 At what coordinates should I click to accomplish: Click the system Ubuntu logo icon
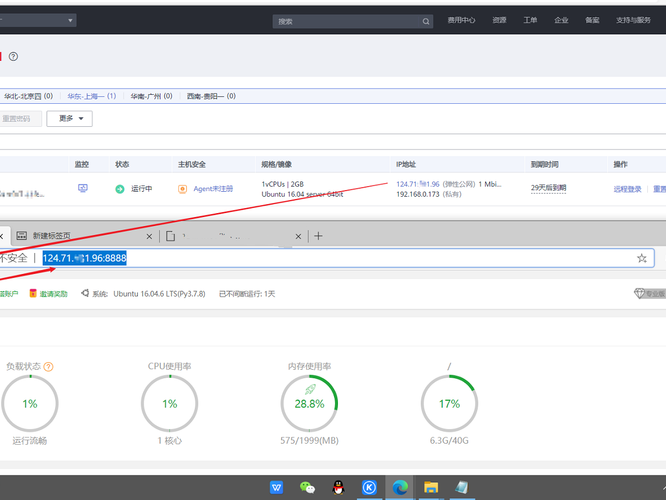click(x=85, y=293)
